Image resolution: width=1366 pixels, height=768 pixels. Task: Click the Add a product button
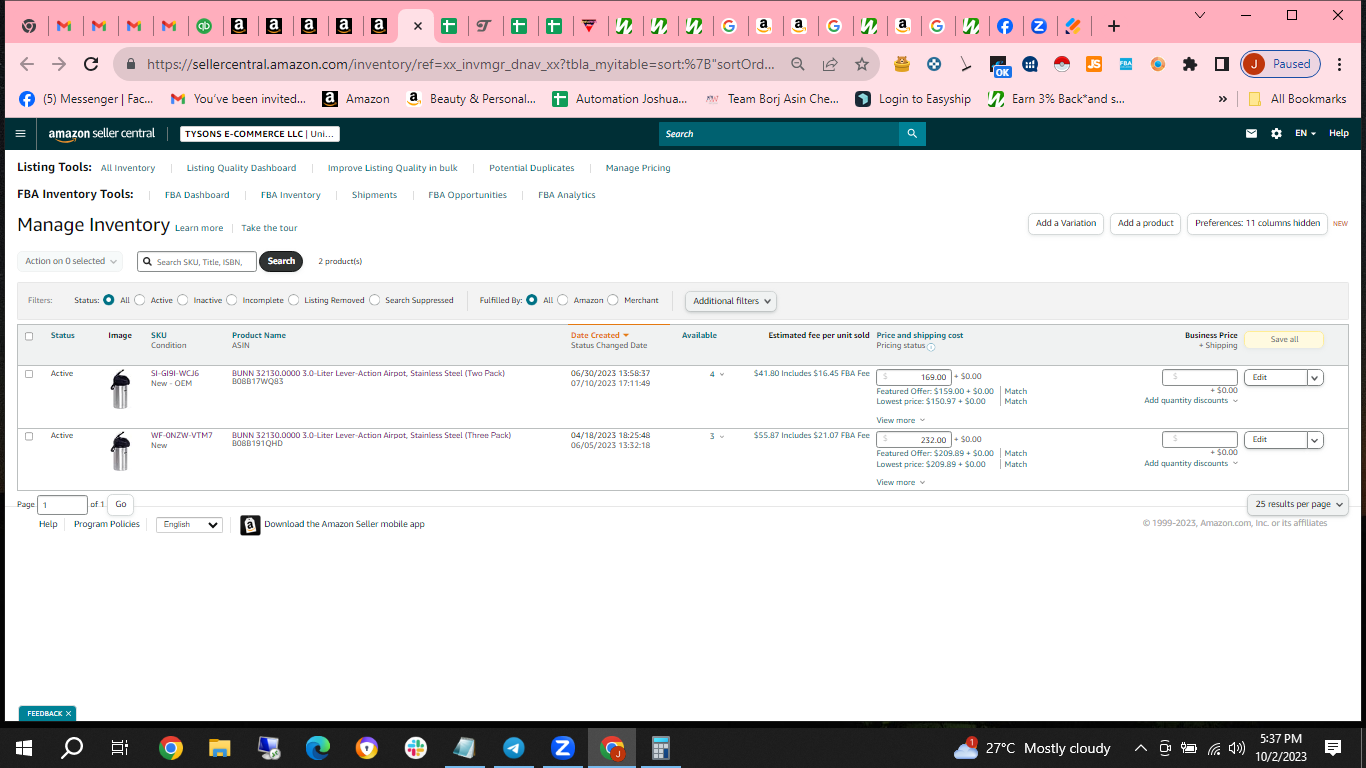(1146, 224)
